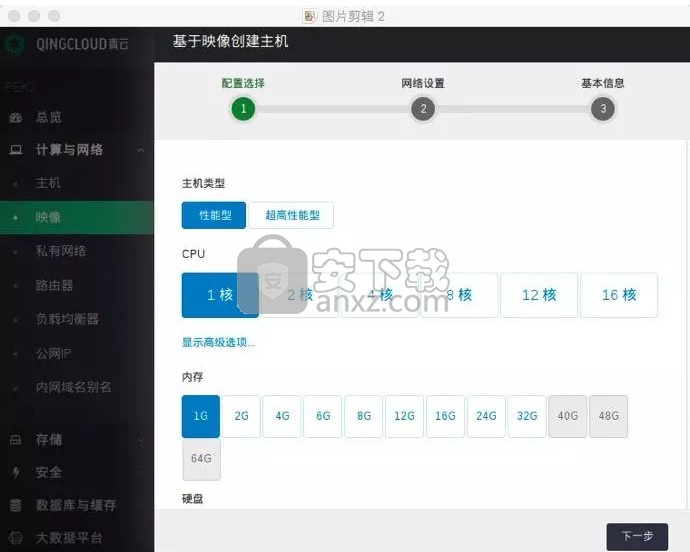Choose 4 核 CPU option
Image resolution: width=690 pixels, height=552 pixels.
point(380,295)
